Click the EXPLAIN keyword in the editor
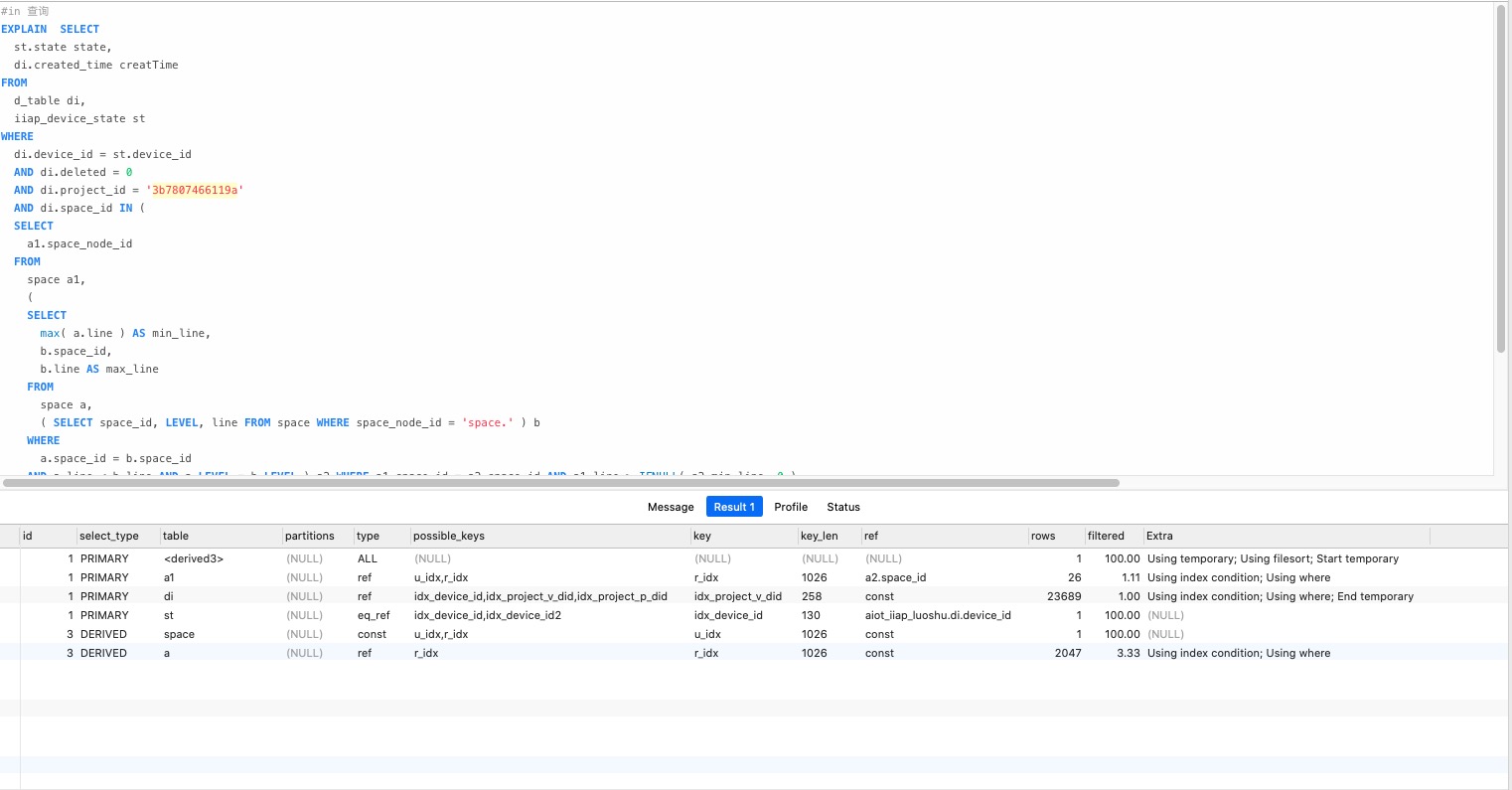Screen dimensions: 1512x790 coord(24,29)
